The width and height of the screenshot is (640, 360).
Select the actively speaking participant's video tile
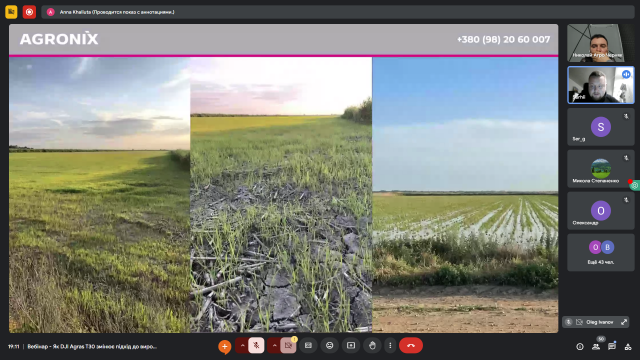(601, 85)
